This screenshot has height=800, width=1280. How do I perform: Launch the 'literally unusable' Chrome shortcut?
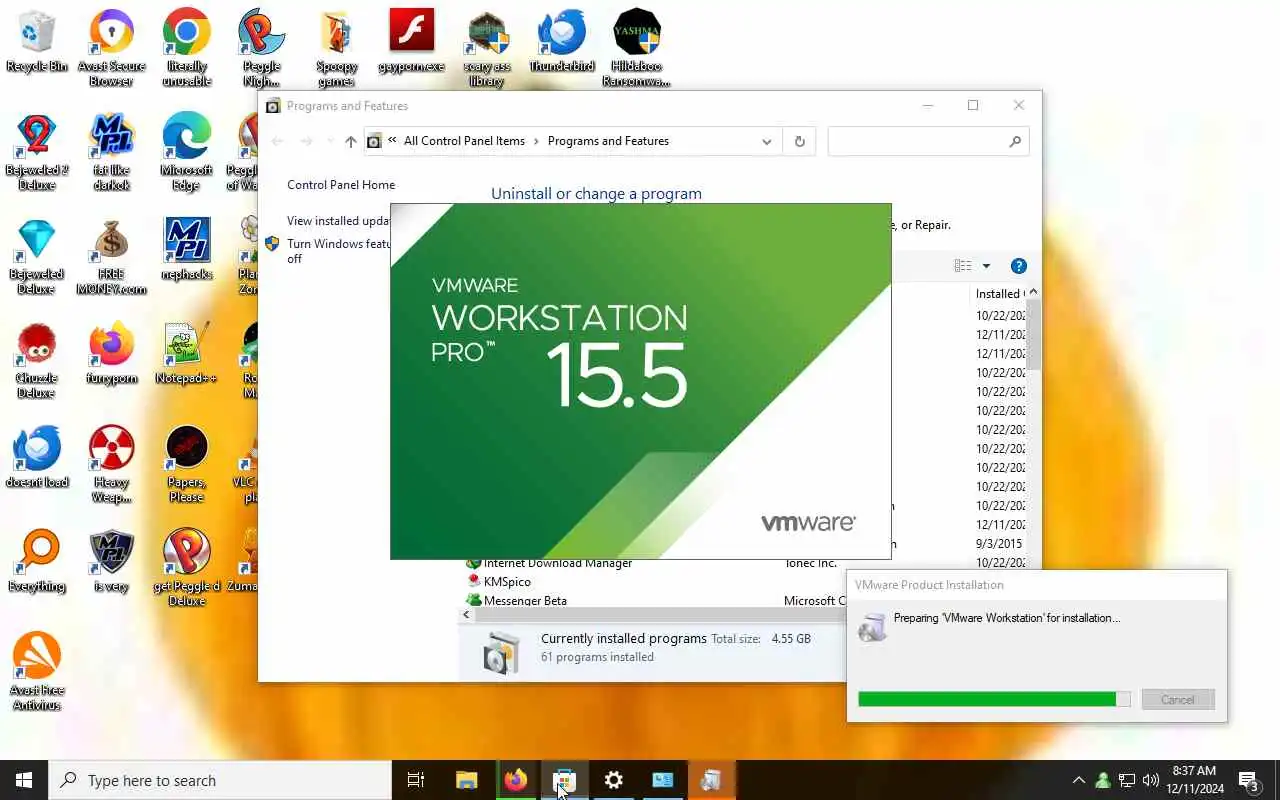pos(186,48)
